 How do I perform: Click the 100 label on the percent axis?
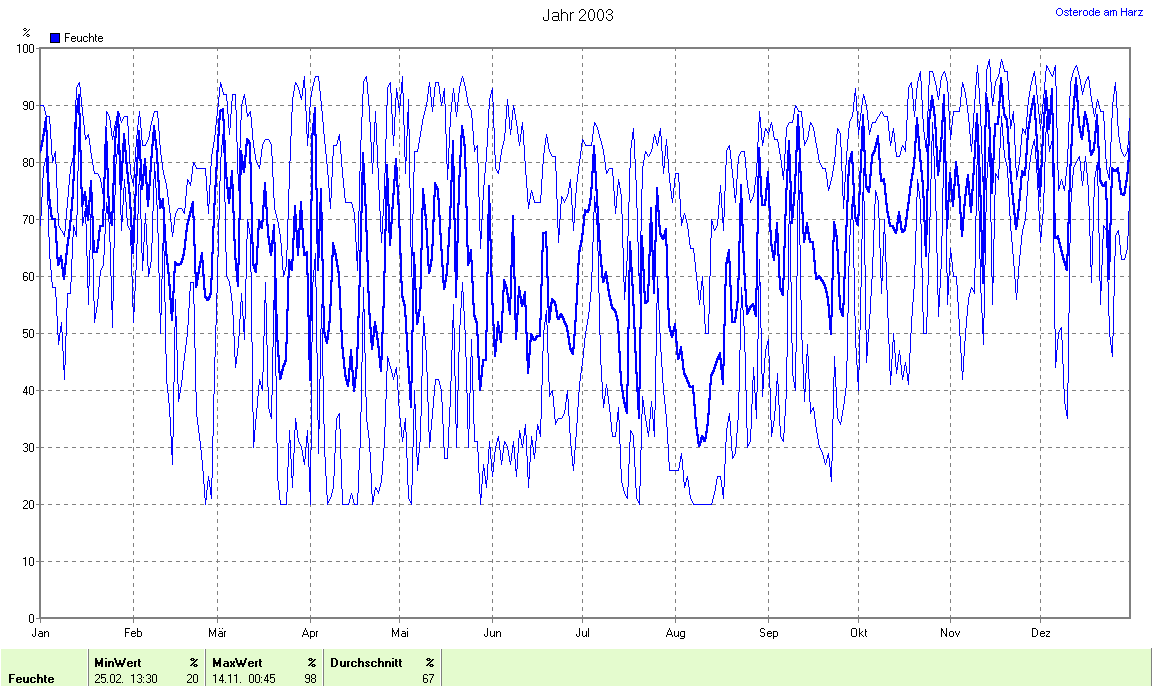pyautogui.click(x=25, y=48)
